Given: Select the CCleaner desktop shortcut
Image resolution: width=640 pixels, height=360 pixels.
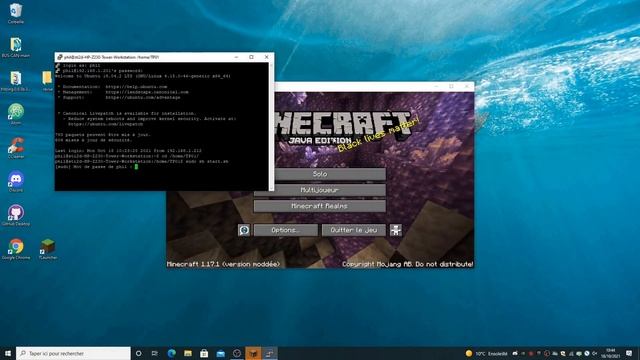Looking at the screenshot, I should tap(16, 147).
